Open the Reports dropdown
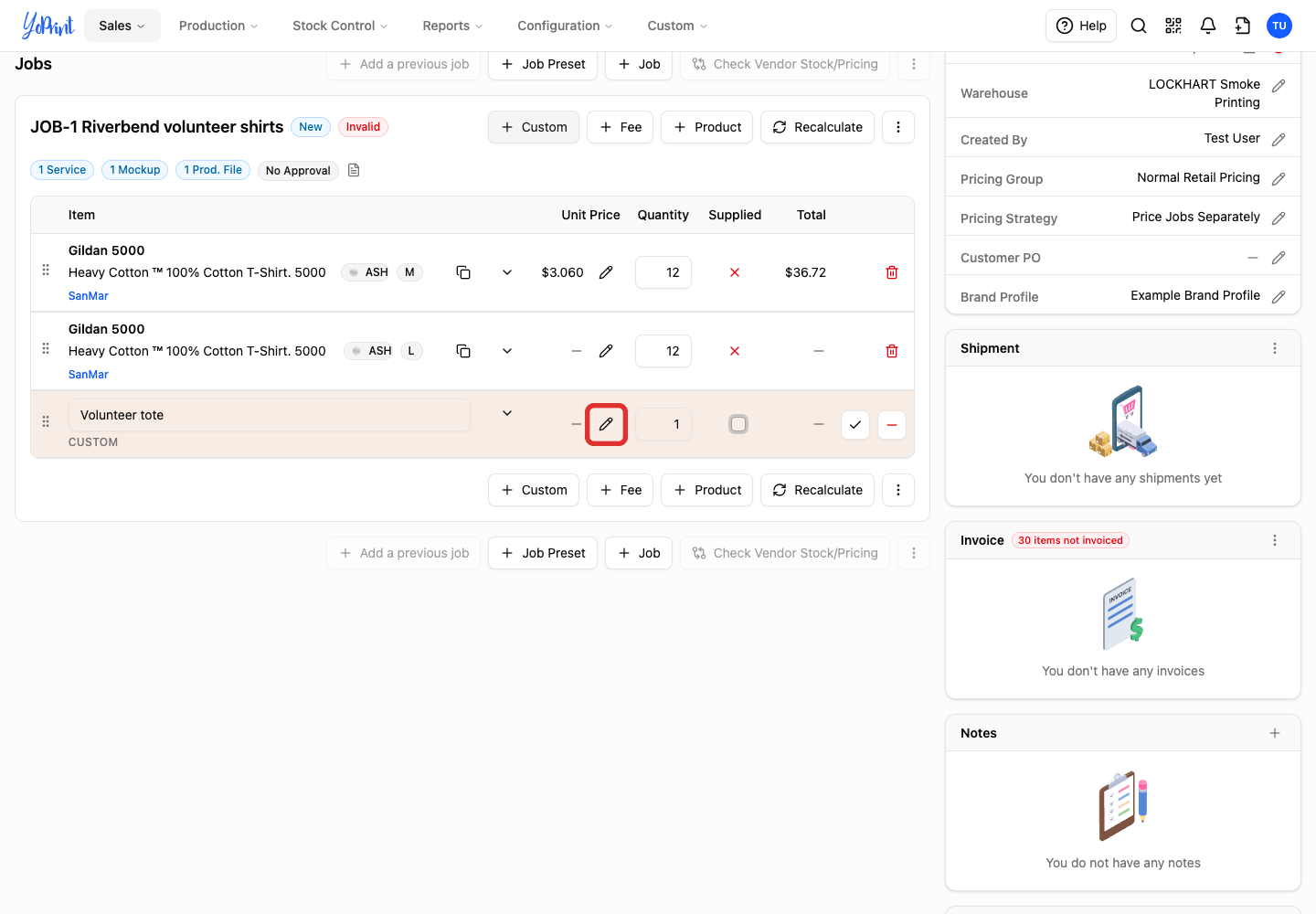This screenshot has height=914, width=1316. (452, 26)
